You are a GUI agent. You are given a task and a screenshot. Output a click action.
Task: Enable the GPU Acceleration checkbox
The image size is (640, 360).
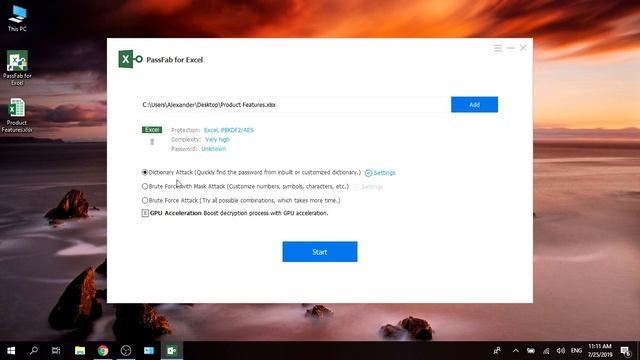coord(145,213)
